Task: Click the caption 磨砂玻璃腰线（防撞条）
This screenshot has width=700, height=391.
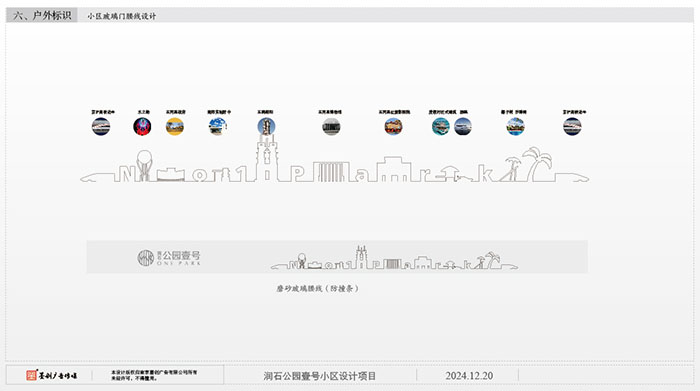Action: (317, 288)
